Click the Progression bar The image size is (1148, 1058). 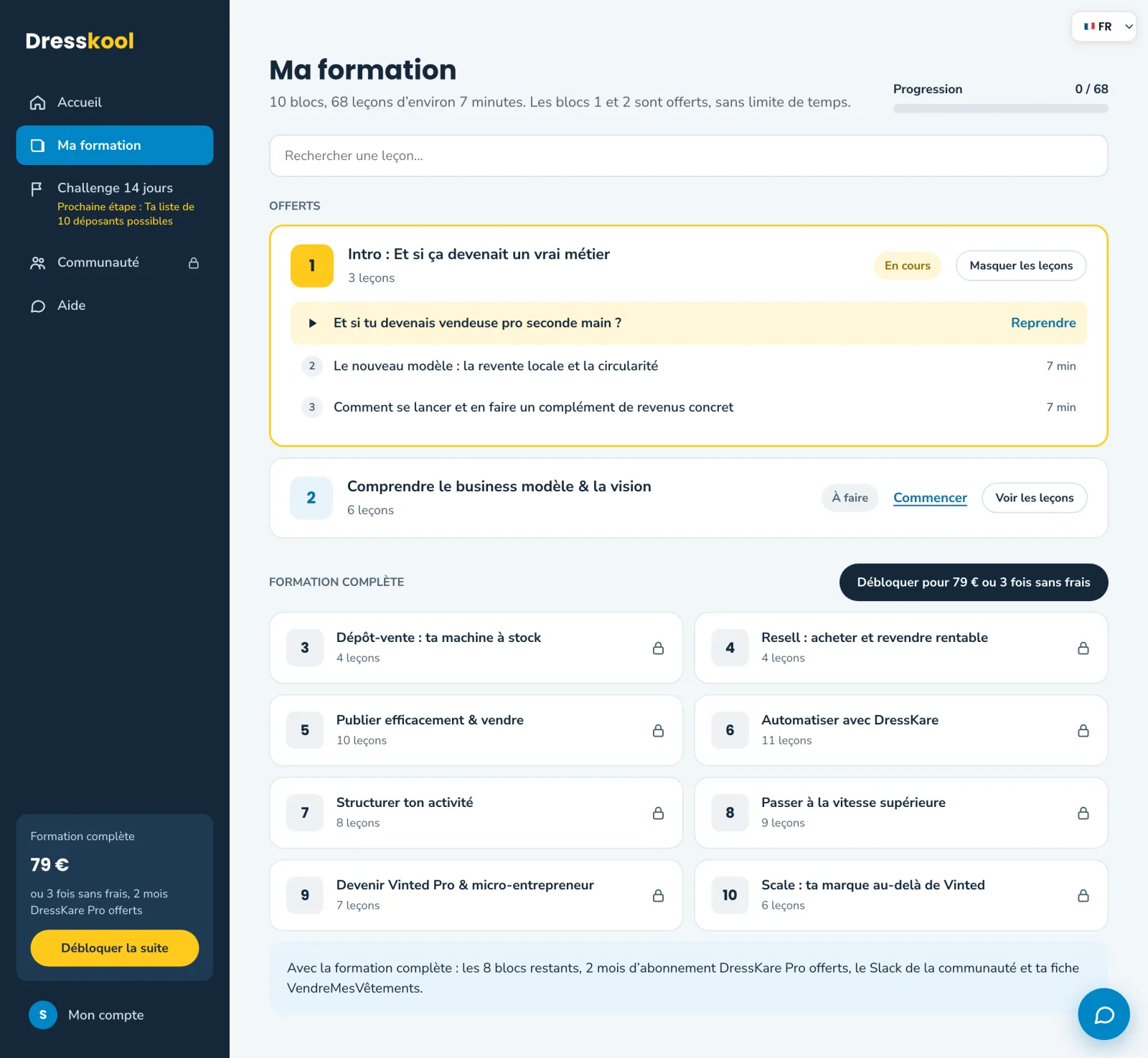pyautogui.click(x=1001, y=109)
